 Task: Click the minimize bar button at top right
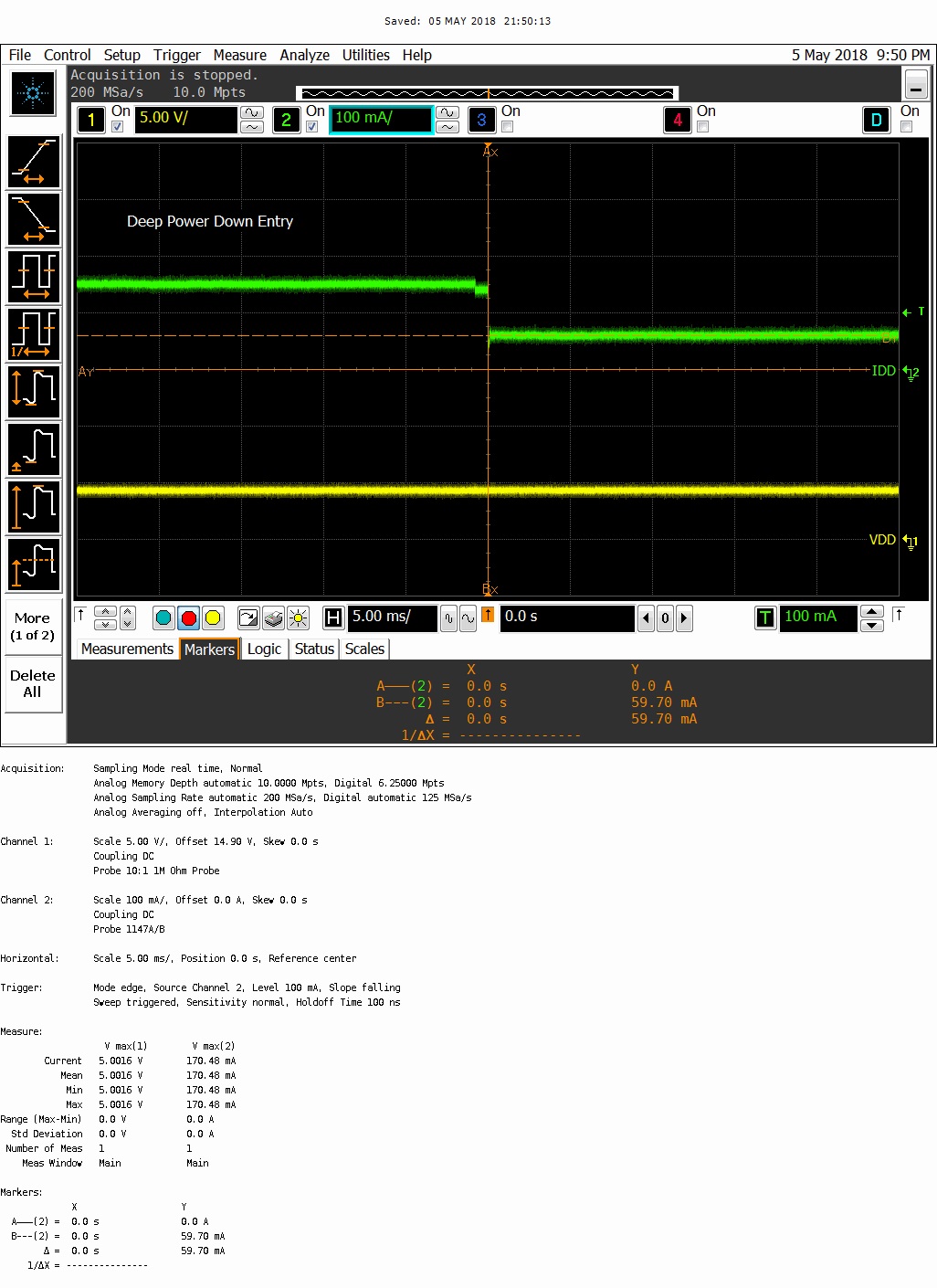(x=916, y=86)
